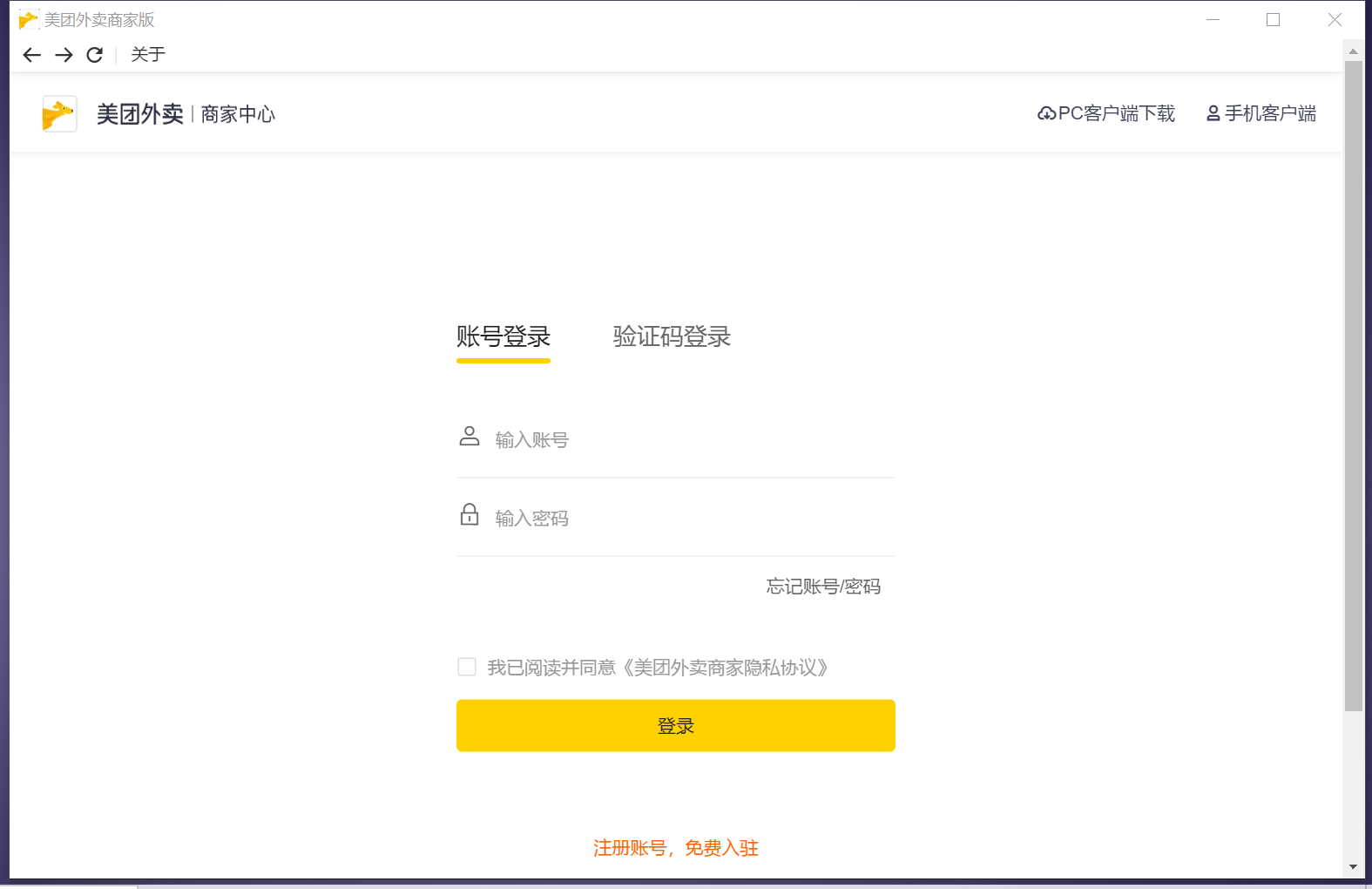1372x889 pixels.
Task: Click the person icon beside 手机客户端
Action: (1213, 113)
